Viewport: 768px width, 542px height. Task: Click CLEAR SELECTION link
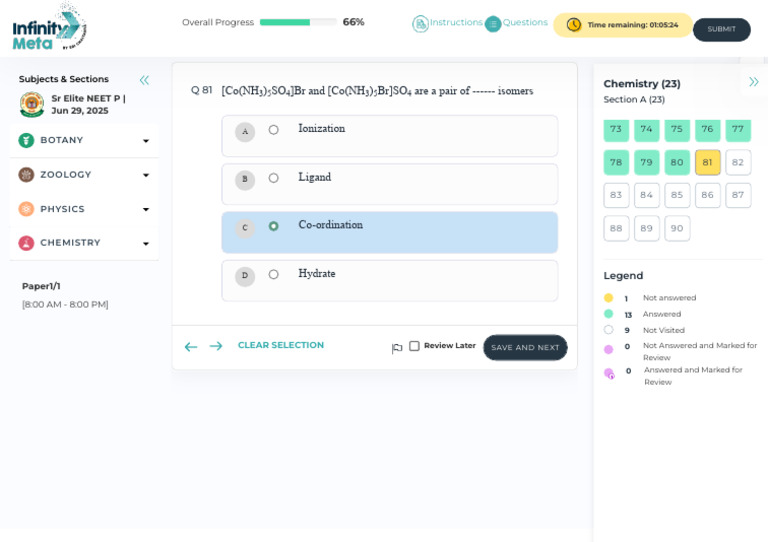click(281, 345)
